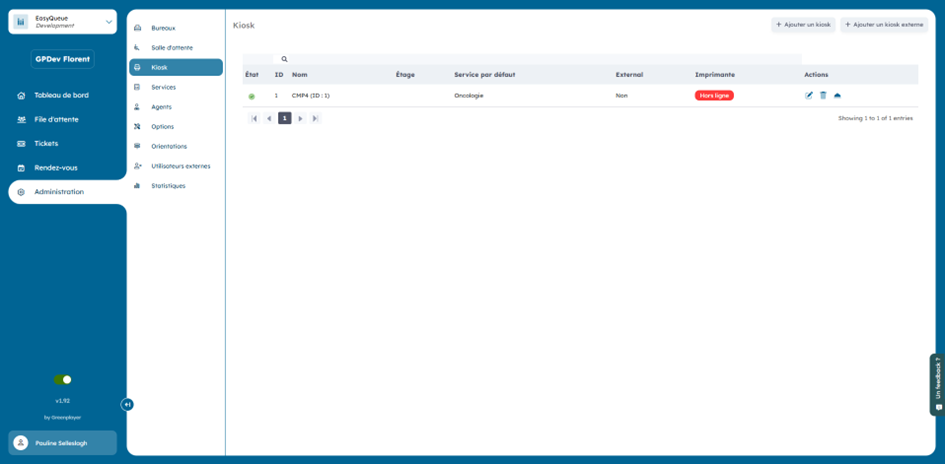Click the Un feedback side tab
Screen dimensions: 945x464
[x=937, y=384]
